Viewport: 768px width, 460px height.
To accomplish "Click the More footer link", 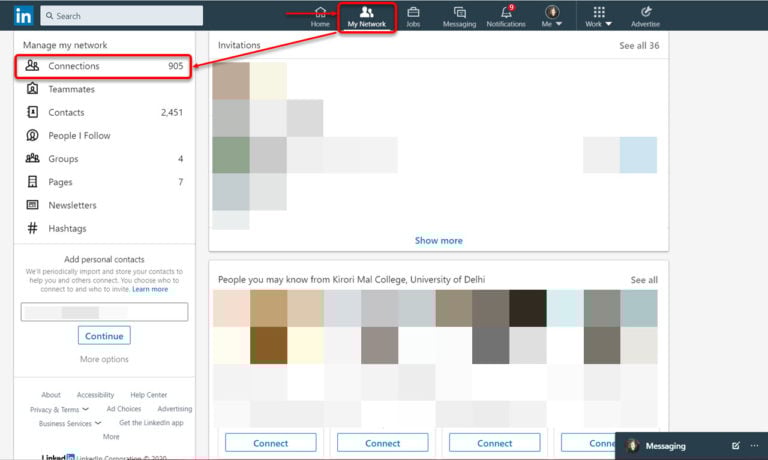I will [111, 436].
